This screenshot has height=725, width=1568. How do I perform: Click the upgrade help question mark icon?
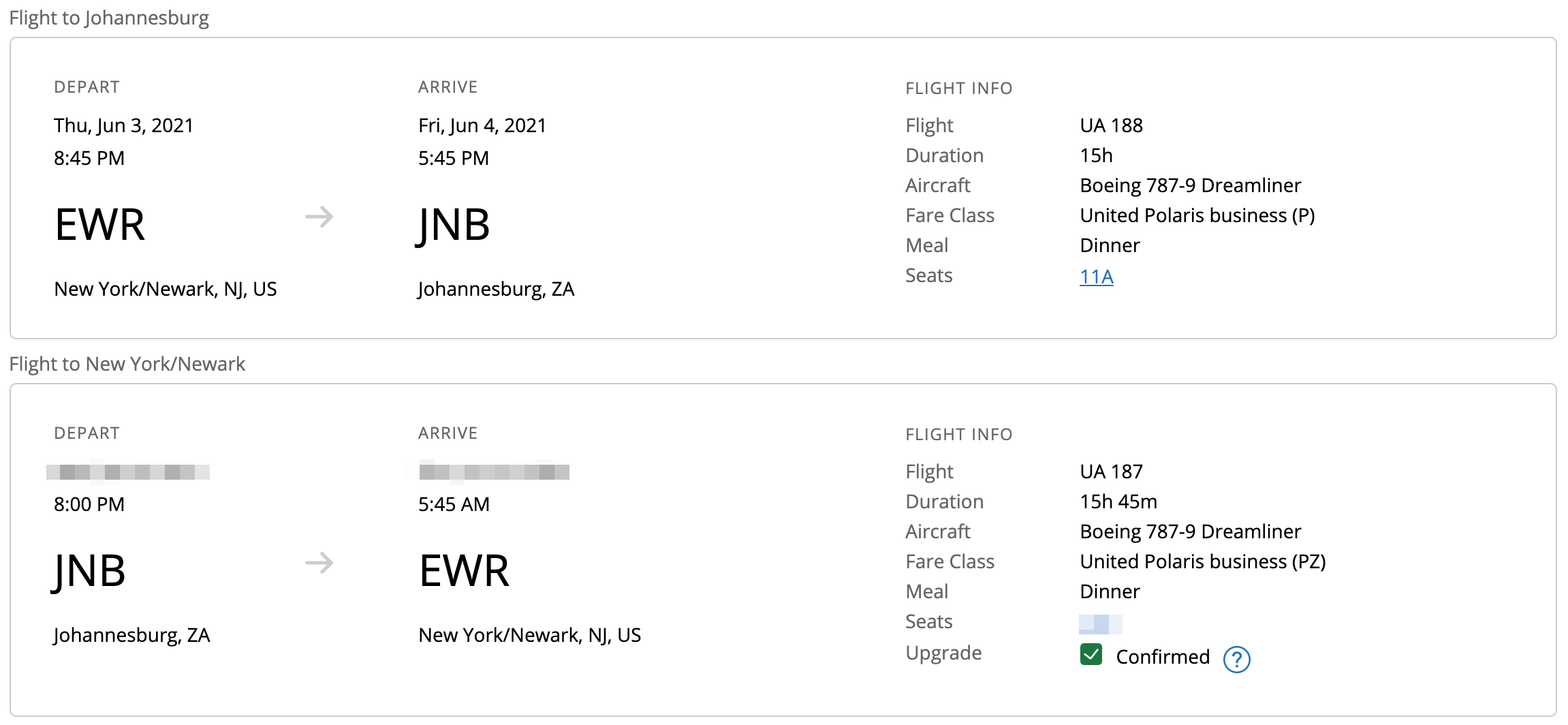coord(1236,659)
